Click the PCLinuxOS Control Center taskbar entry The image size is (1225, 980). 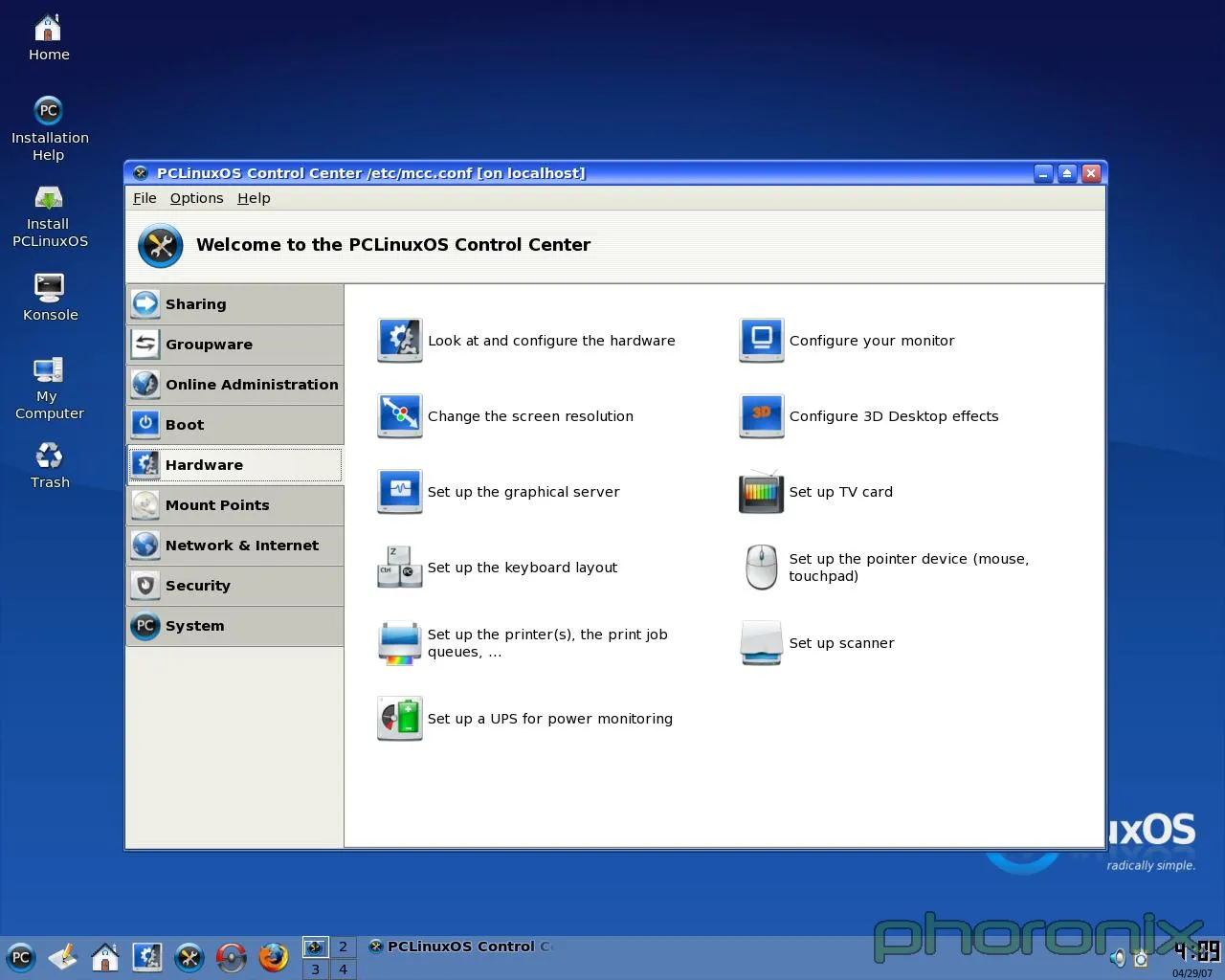pos(461,947)
